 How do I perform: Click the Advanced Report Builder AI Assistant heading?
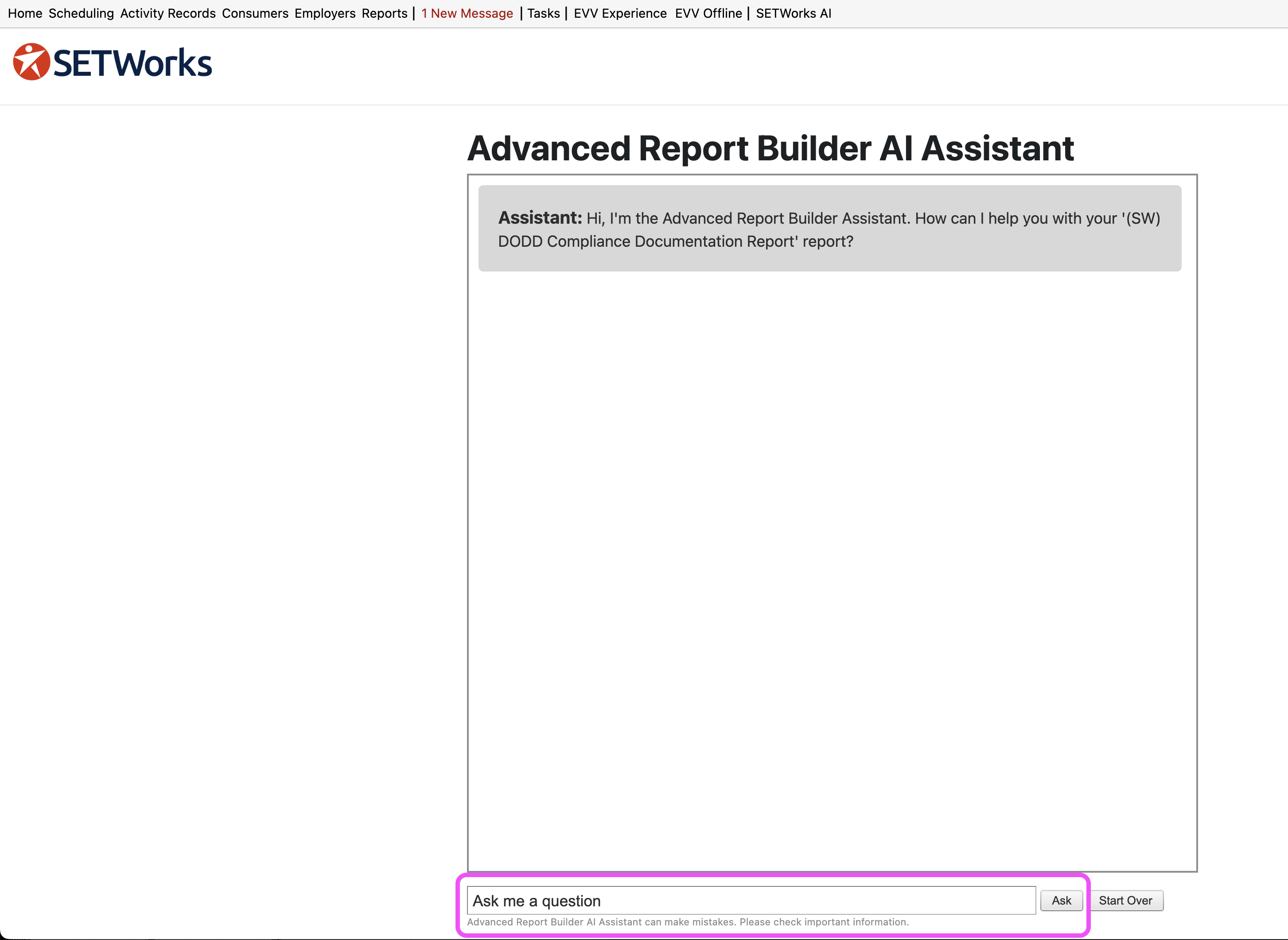(770, 148)
